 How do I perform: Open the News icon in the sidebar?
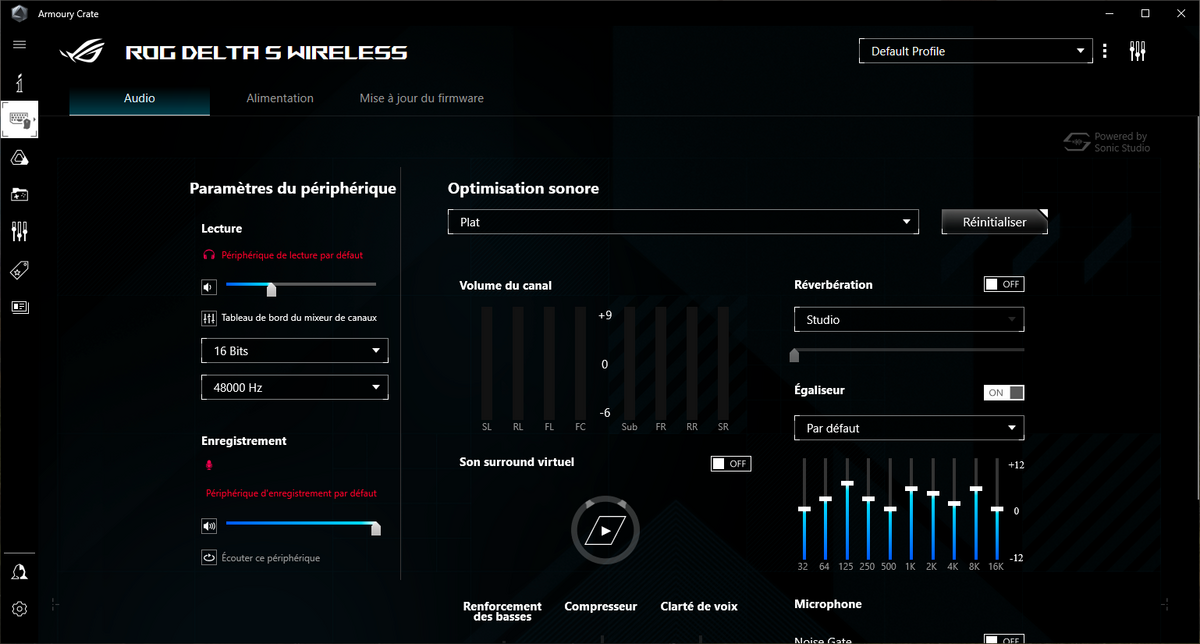coord(19,307)
